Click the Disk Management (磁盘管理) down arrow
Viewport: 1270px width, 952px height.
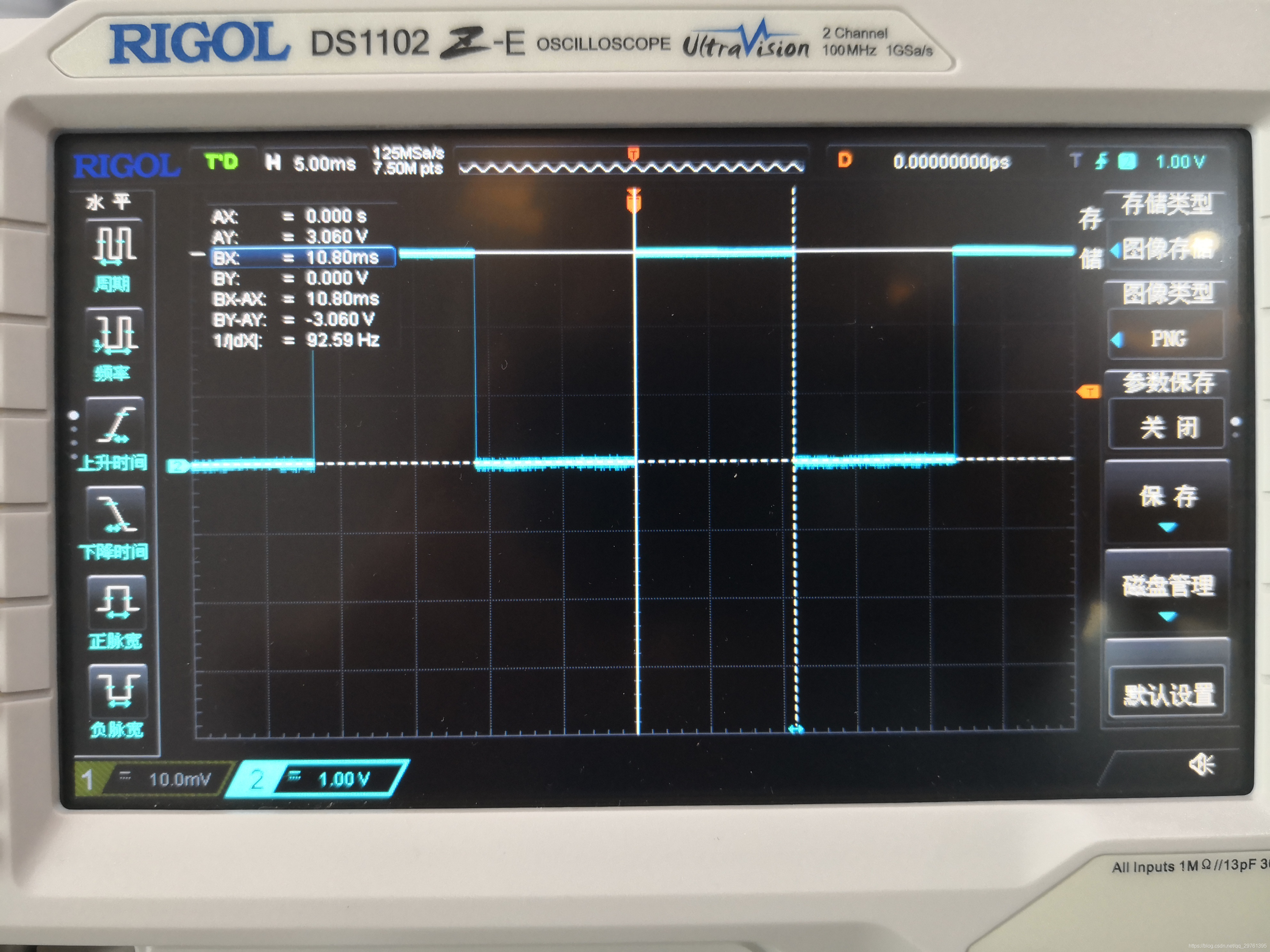click(x=1168, y=616)
